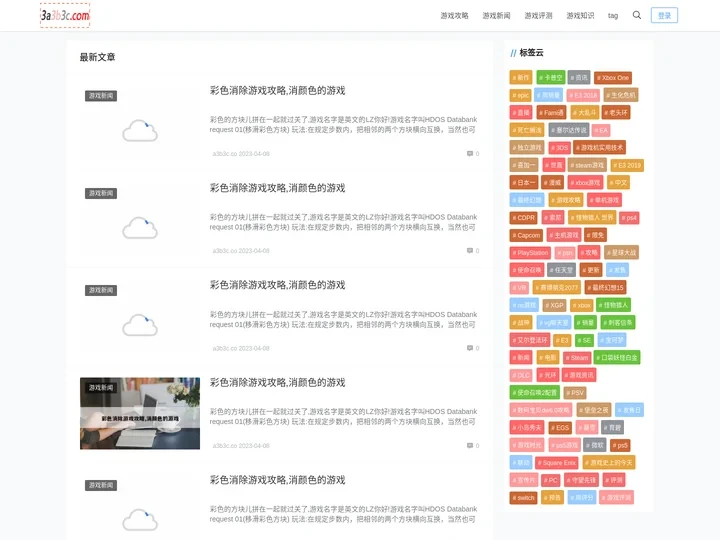The width and height of the screenshot is (720, 540).
Task: Click 游戏新闻 badge on the photo thumbnail
Action: 101,388
